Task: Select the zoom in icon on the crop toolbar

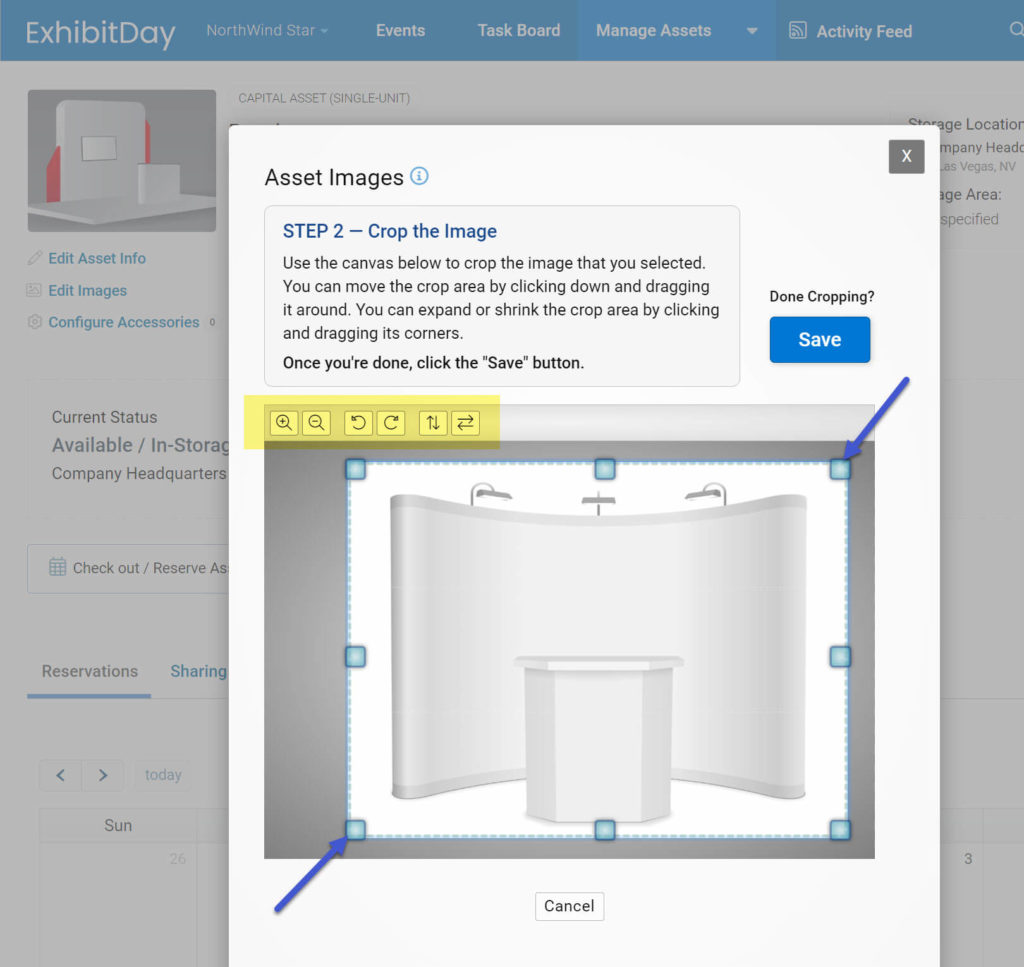Action: 284,422
